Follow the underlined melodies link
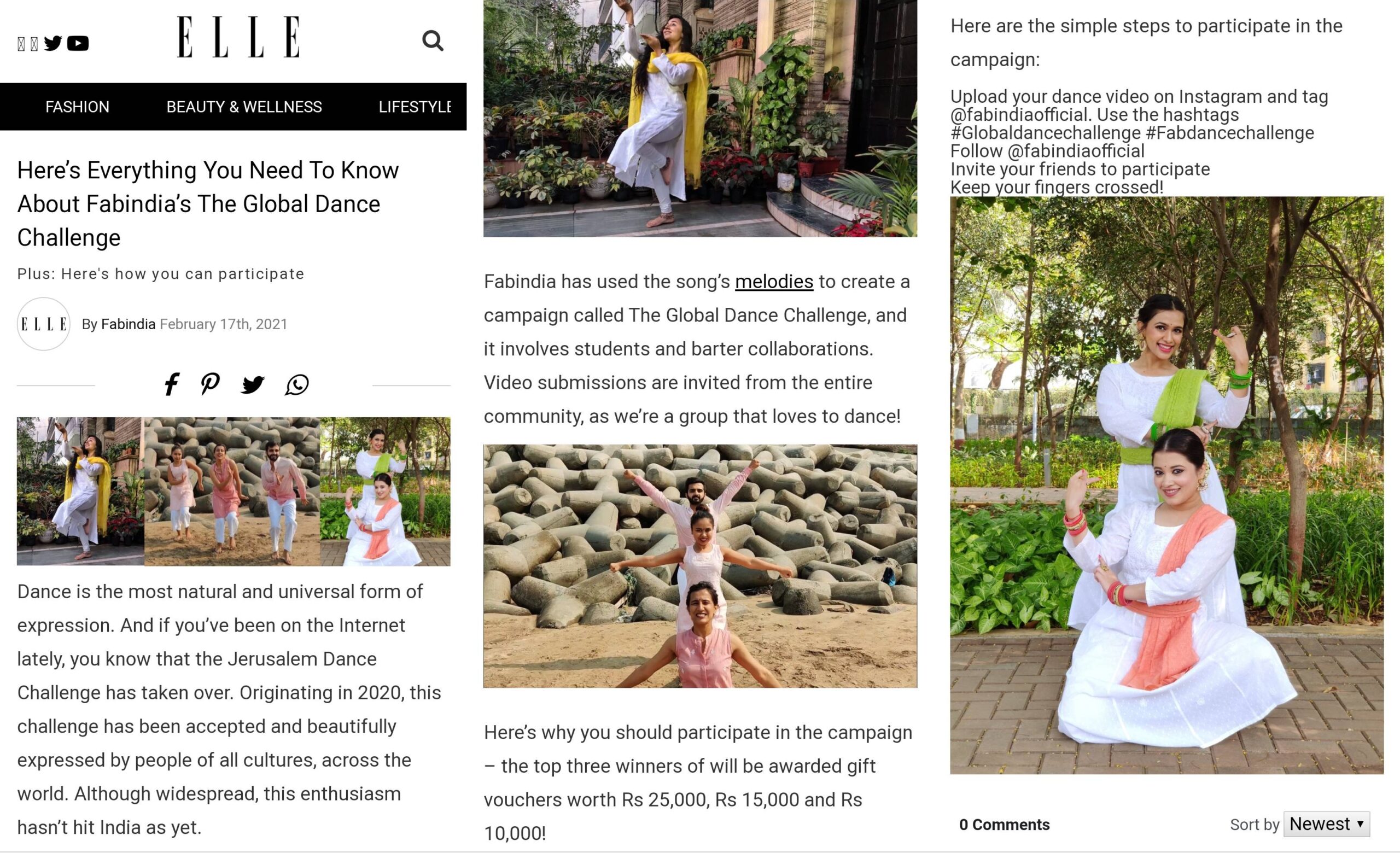 point(774,282)
